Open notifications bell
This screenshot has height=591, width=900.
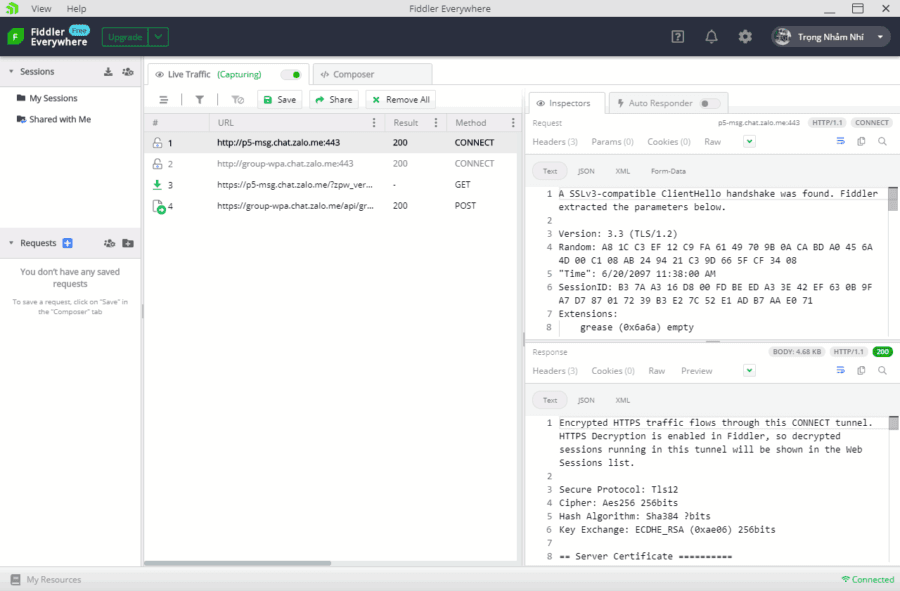[711, 37]
